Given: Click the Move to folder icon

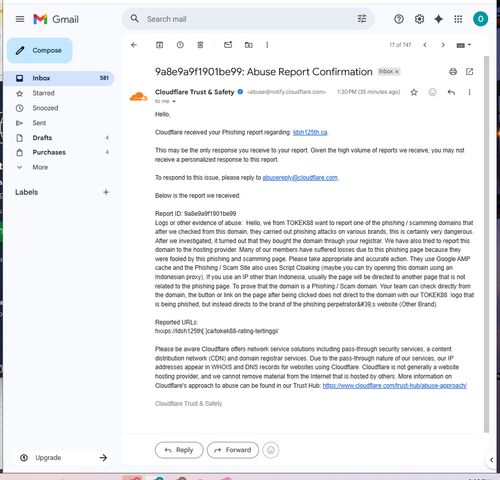Looking at the screenshot, I should [249, 45].
